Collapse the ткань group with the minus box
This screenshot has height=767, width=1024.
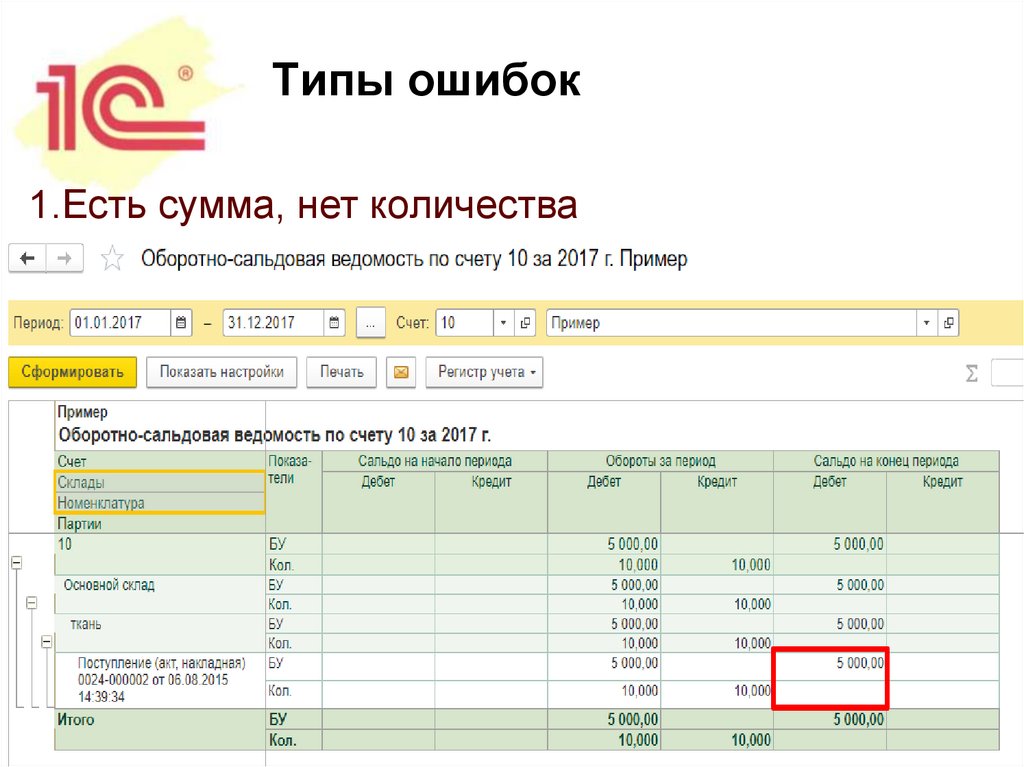coord(46,642)
